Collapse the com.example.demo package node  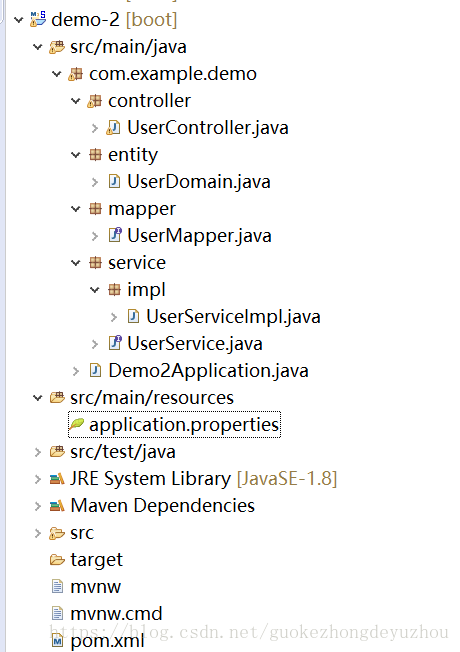tap(57, 74)
